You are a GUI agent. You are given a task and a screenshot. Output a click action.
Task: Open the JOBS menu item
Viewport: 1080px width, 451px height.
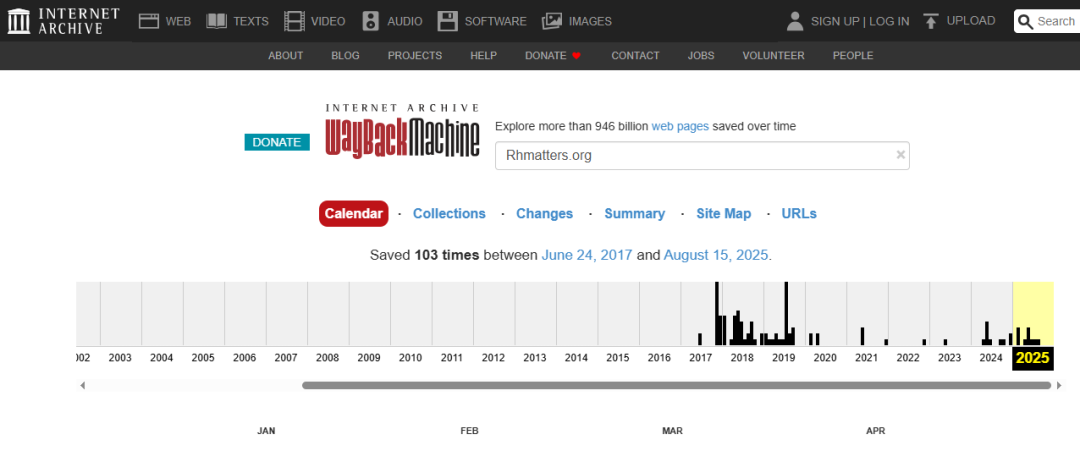point(701,56)
